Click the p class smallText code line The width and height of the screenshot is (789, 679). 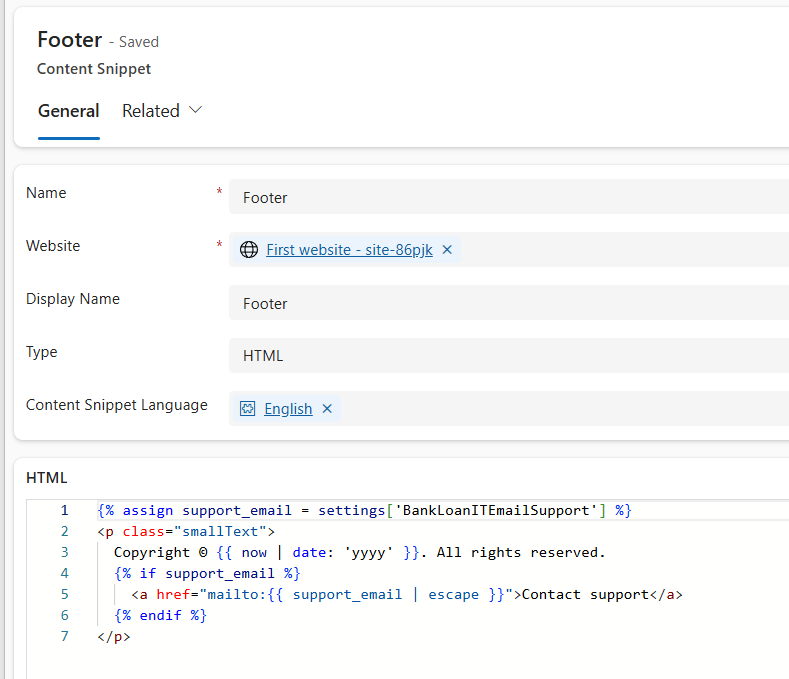tap(186, 532)
